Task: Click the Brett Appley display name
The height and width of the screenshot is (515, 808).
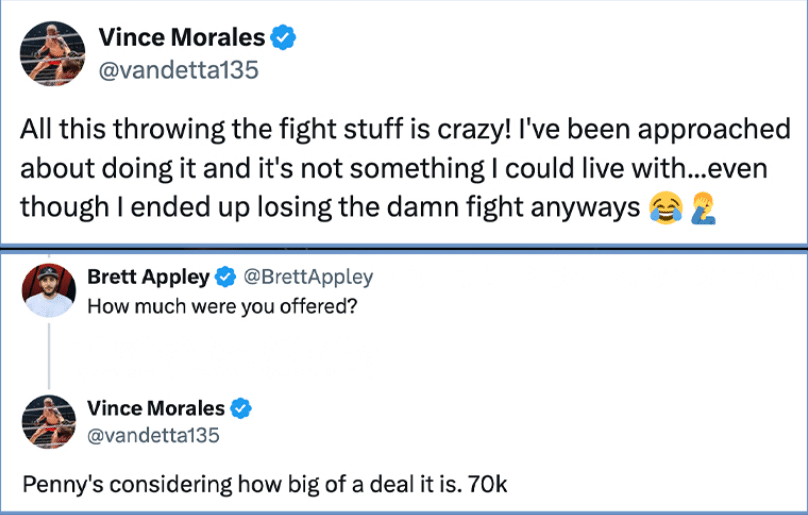Action: click(x=148, y=277)
